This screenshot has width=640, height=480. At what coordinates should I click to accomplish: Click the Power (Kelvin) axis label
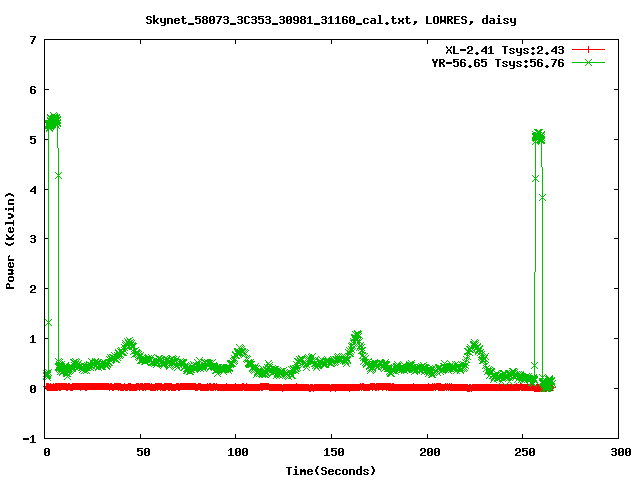click(x=10, y=241)
